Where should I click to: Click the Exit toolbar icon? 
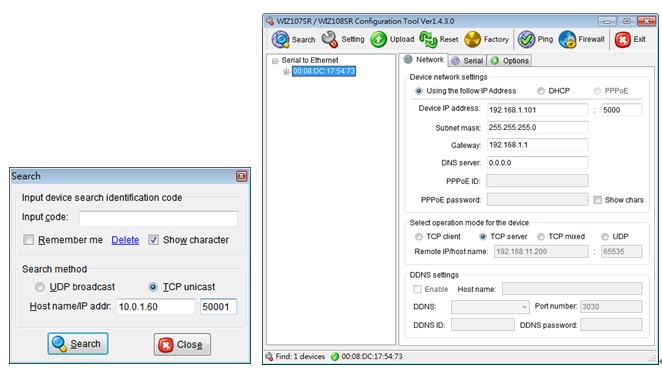click(622, 39)
